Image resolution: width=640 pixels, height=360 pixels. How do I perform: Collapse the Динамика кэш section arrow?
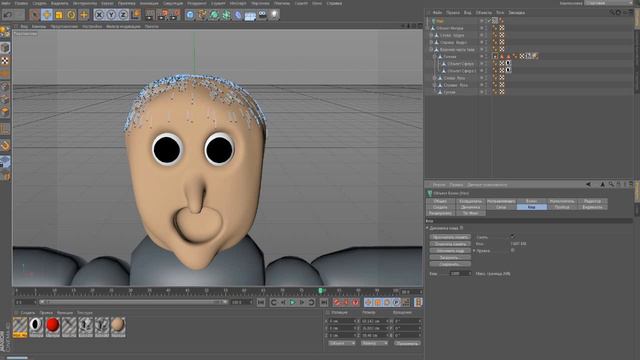pyautogui.click(x=428, y=228)
